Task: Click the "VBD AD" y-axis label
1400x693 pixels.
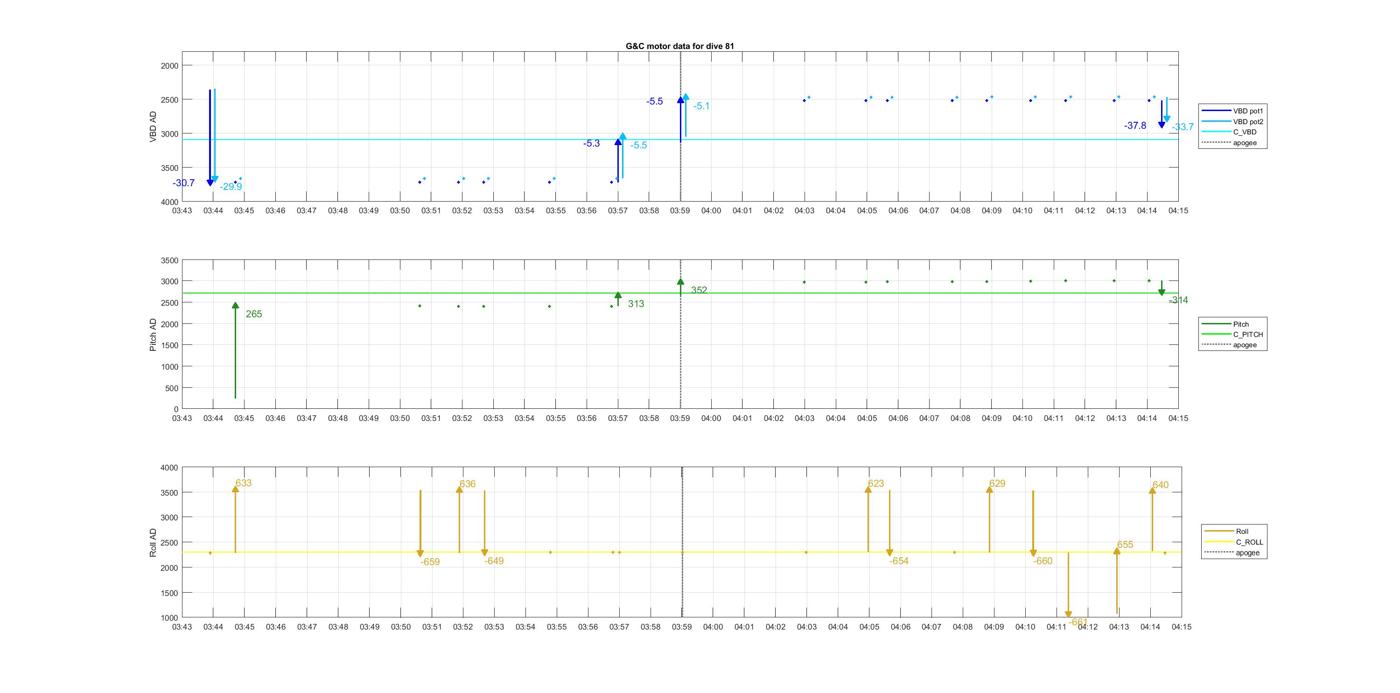Action: click(x=153, y=128)
